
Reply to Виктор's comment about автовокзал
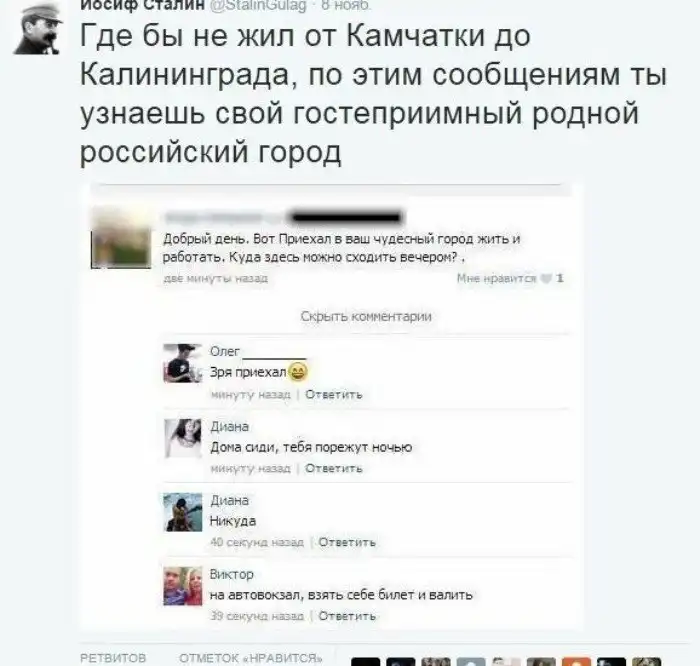click(x=347, y=616)
